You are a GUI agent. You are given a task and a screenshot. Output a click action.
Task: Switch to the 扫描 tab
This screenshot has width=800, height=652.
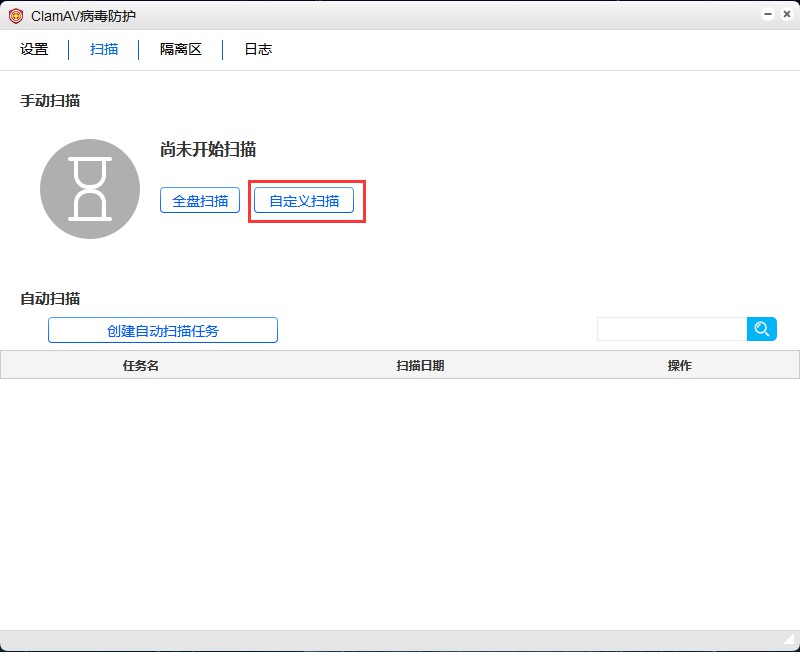[104, 49]
